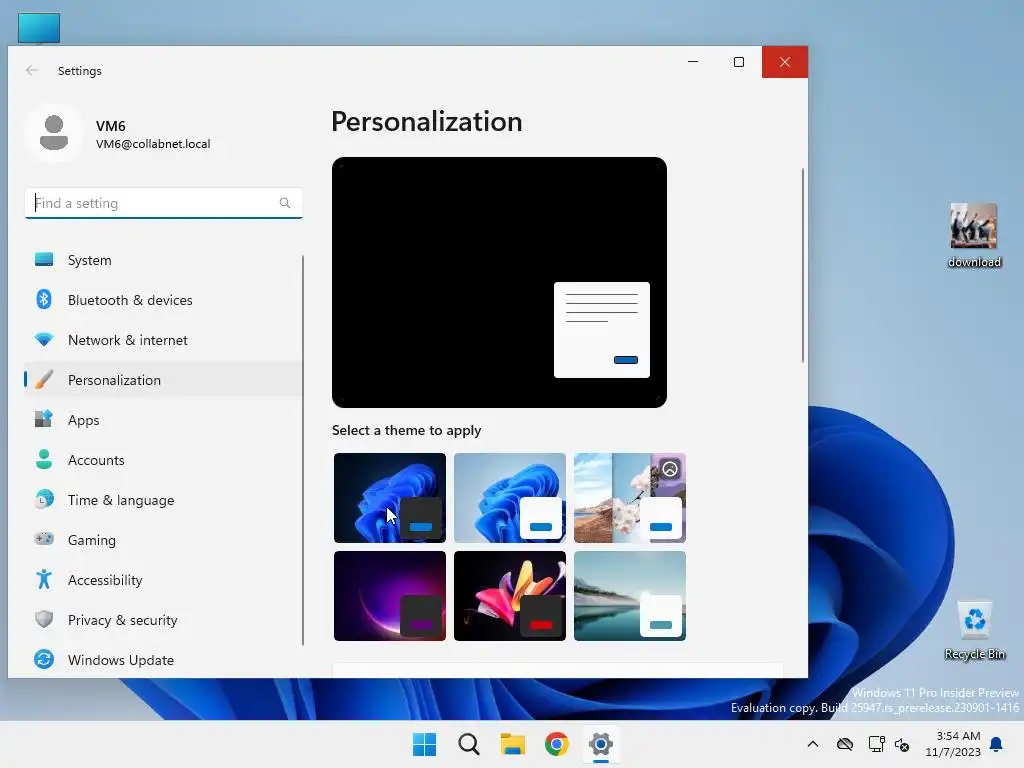The image size is (1024, 768).
Task: Click the magnifier icon in search box
Action: [285, 203]
